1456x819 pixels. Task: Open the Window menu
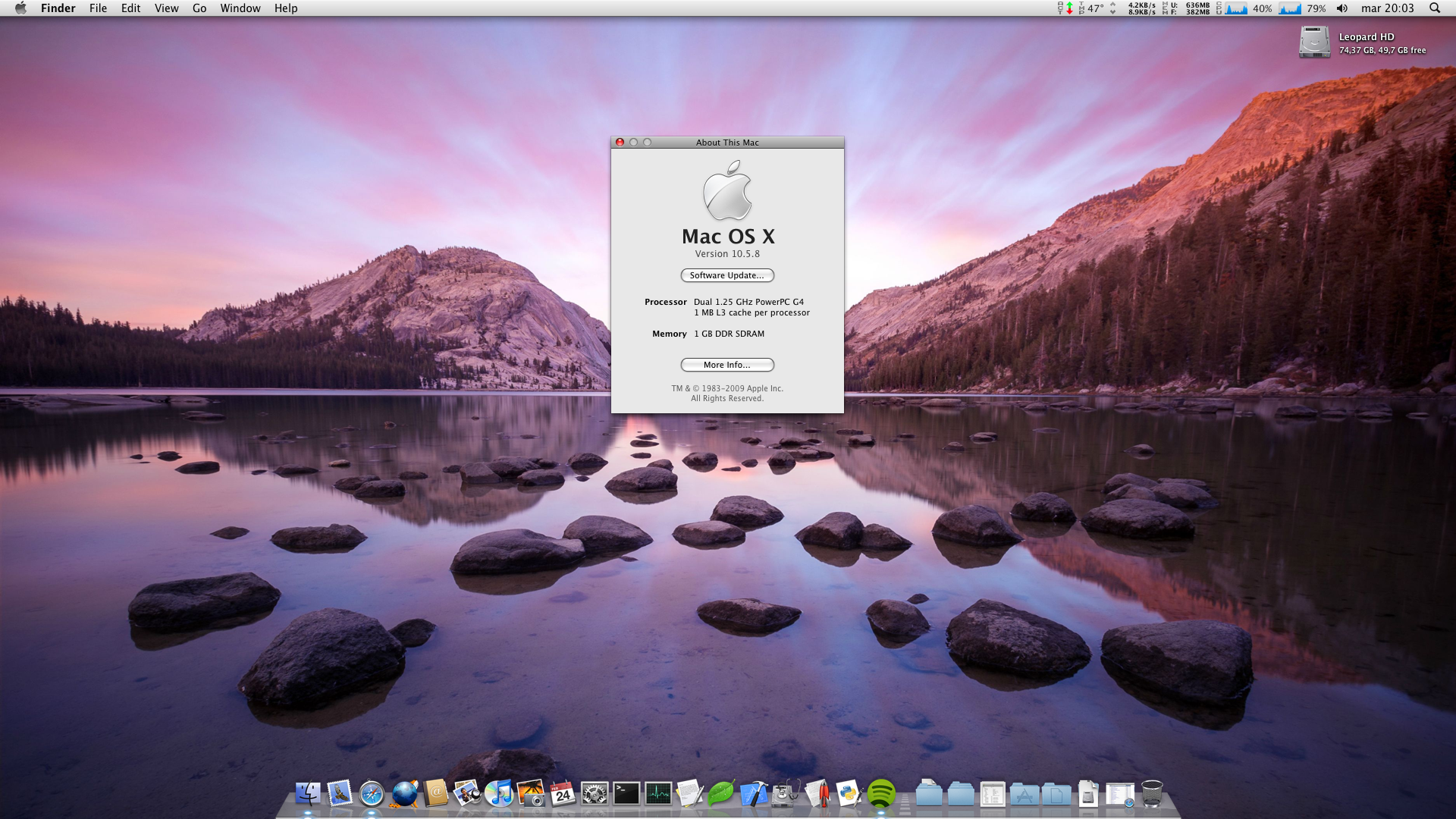(x=240, y=8)
